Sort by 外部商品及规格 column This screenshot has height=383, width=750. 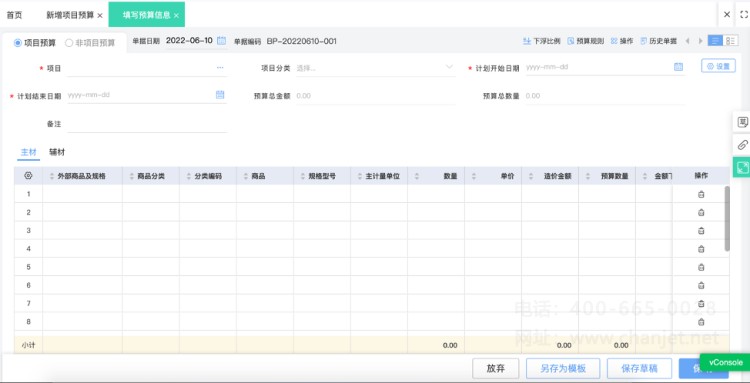(52, 176)
